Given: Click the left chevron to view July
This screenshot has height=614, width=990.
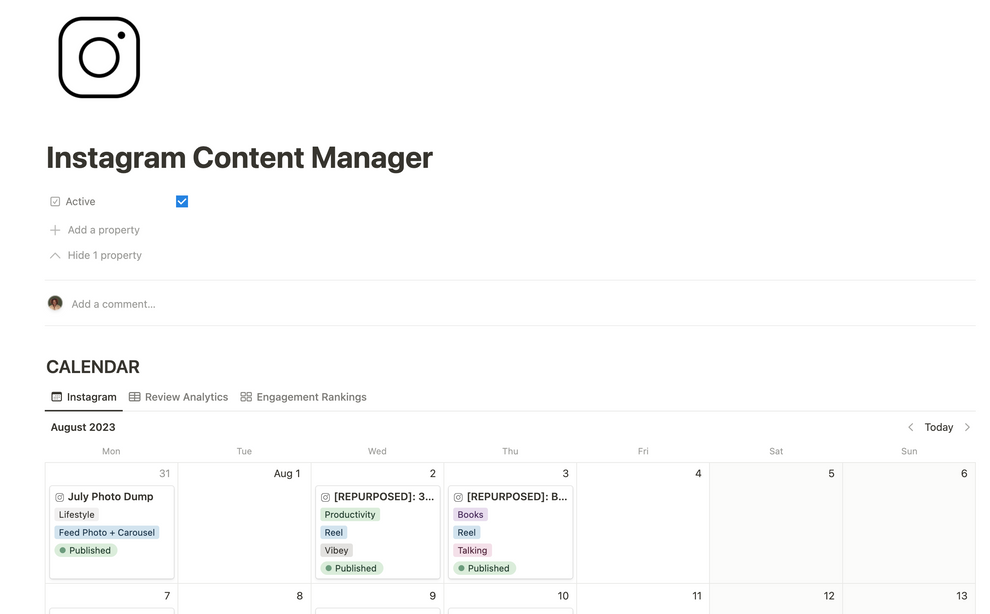Looking at the screenshot, I should tap(911, 427).
